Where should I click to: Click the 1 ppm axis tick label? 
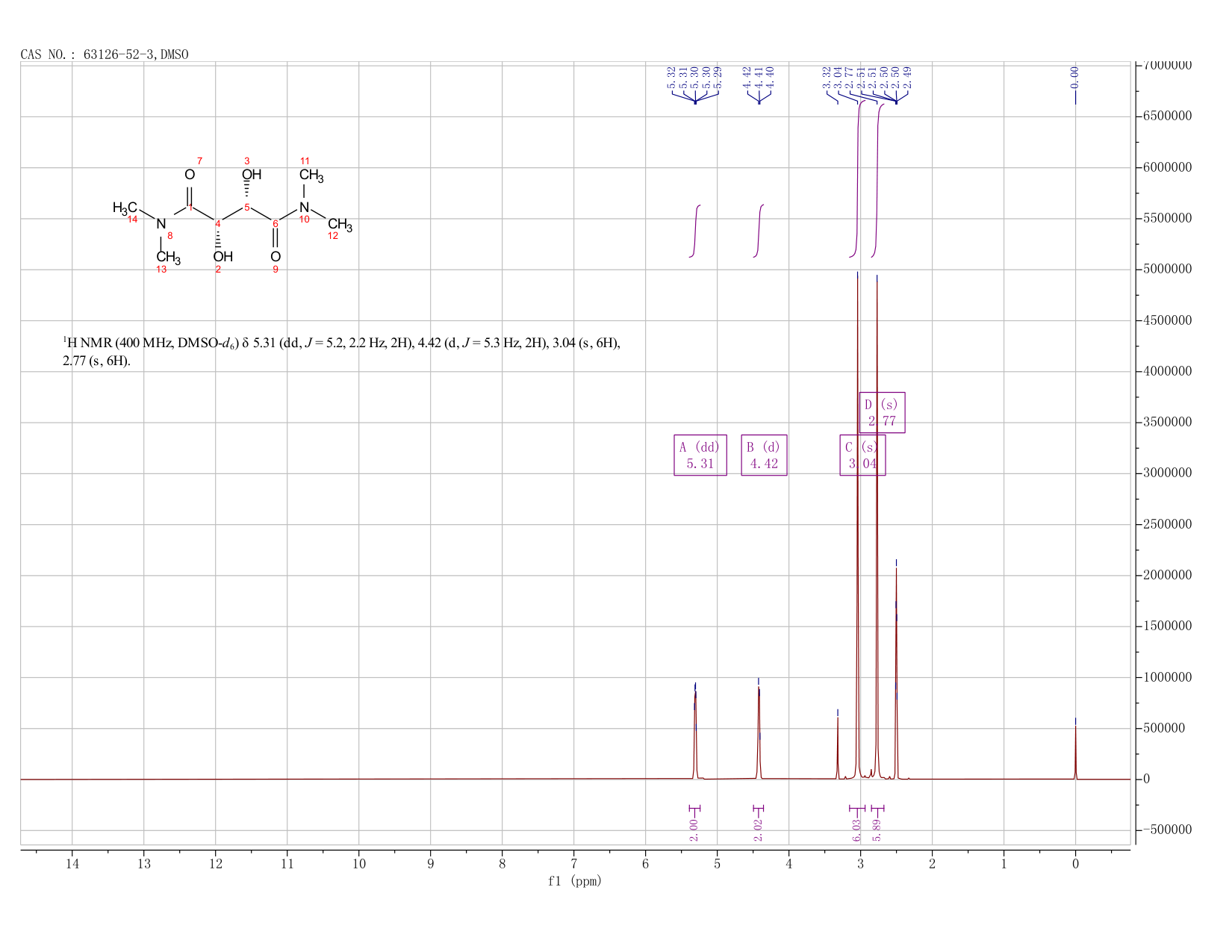[x=1004, y=864]
